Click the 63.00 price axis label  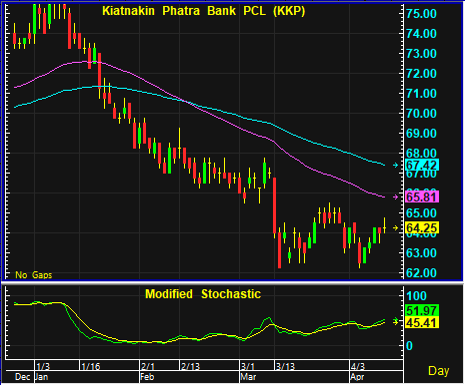pos(421,253)
